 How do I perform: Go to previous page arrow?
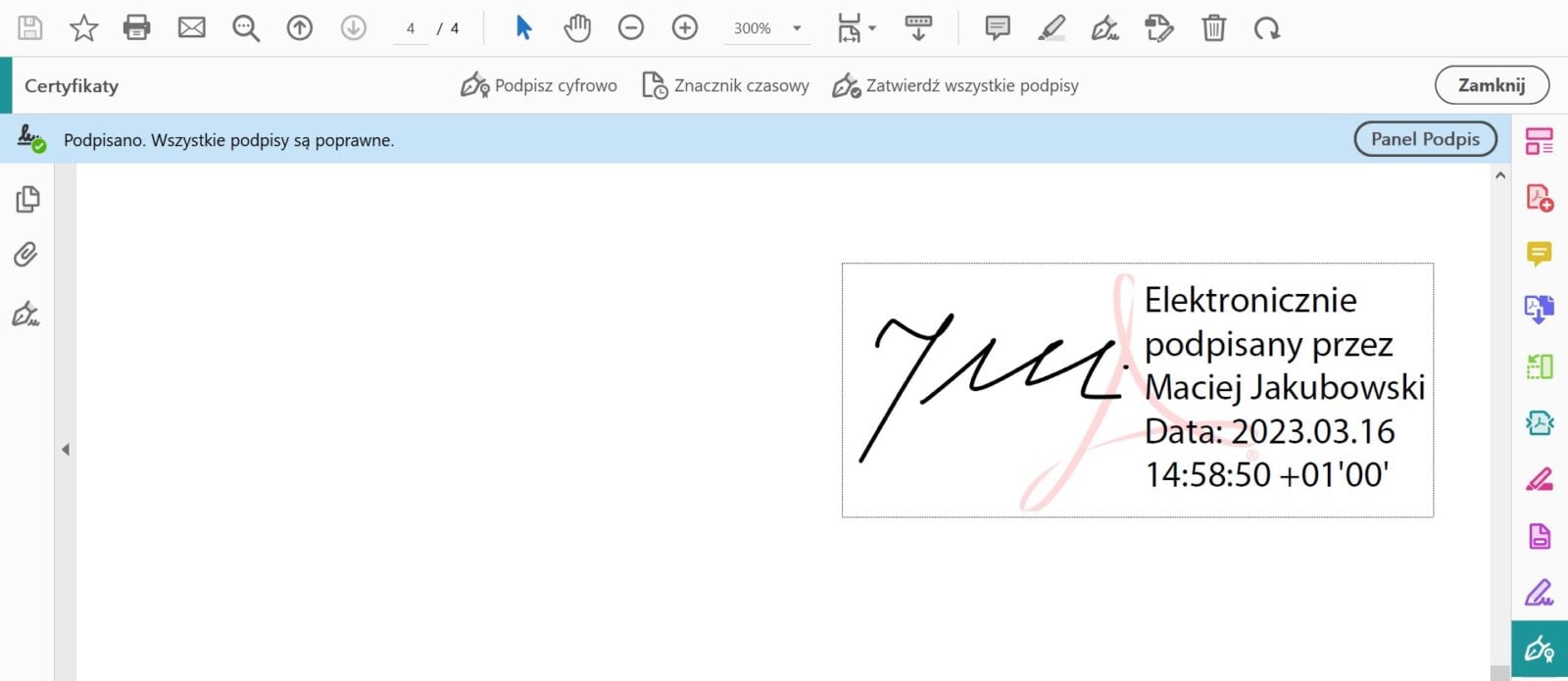(299, 28)
